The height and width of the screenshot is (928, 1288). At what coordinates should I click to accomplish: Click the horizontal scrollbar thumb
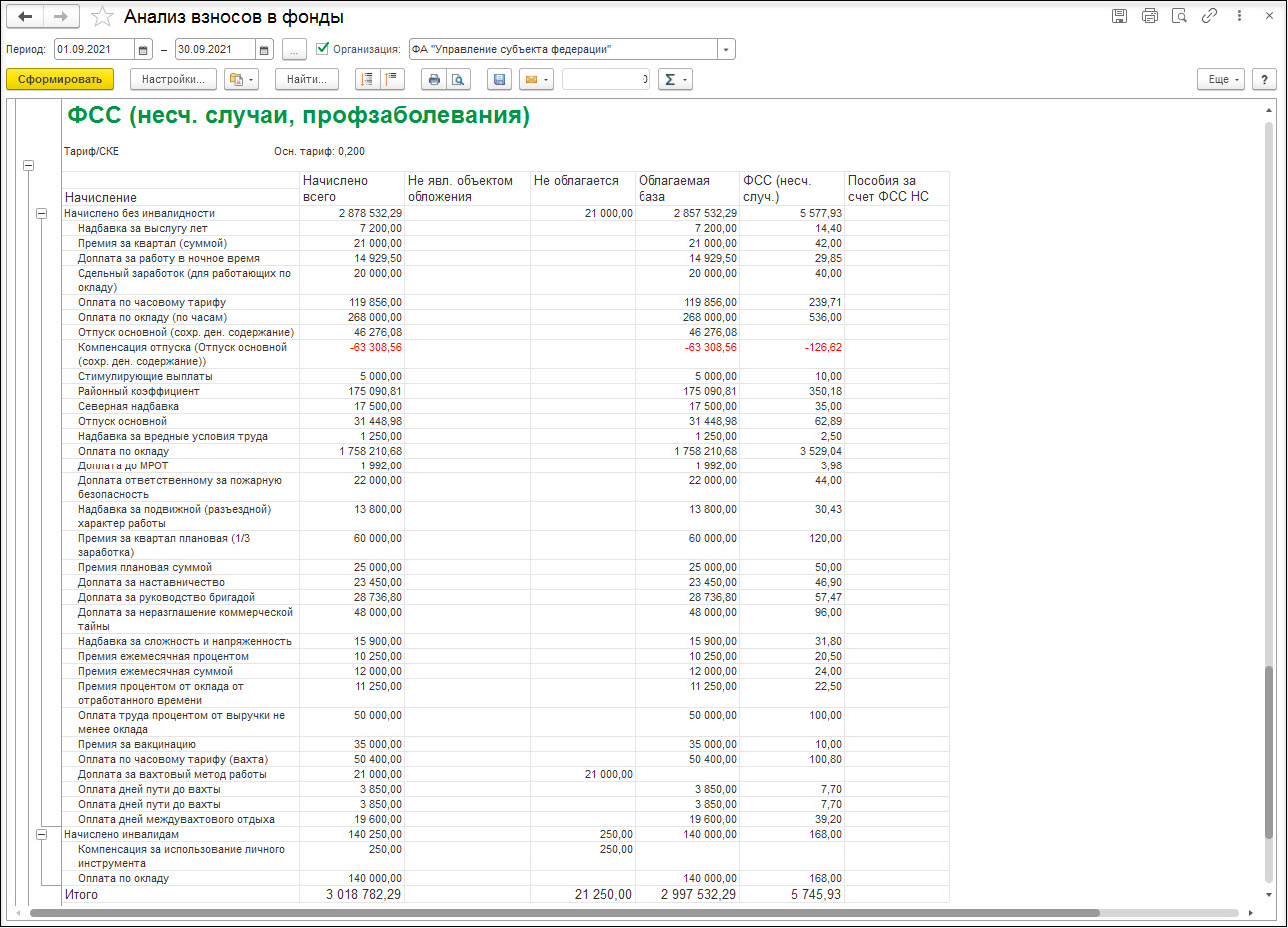point(565,913)
